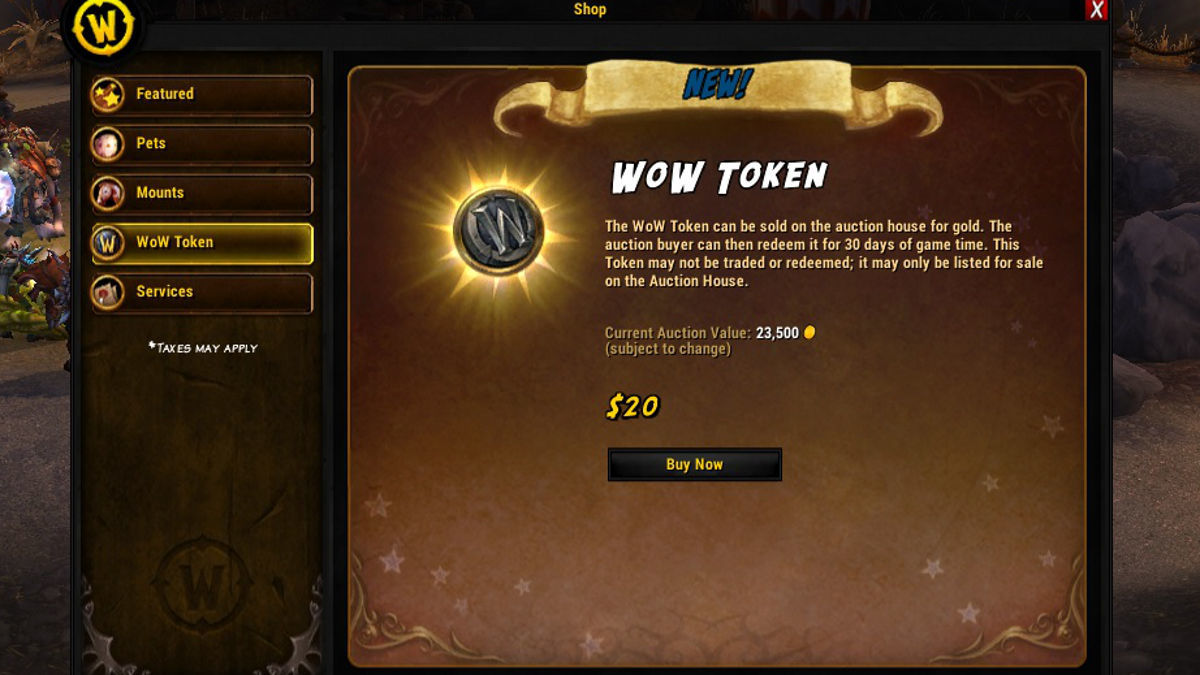Click the gold coin next to 23,500
Viewport: 1200px width, 675px height.
pyautogui.click(x=809, y=333)
